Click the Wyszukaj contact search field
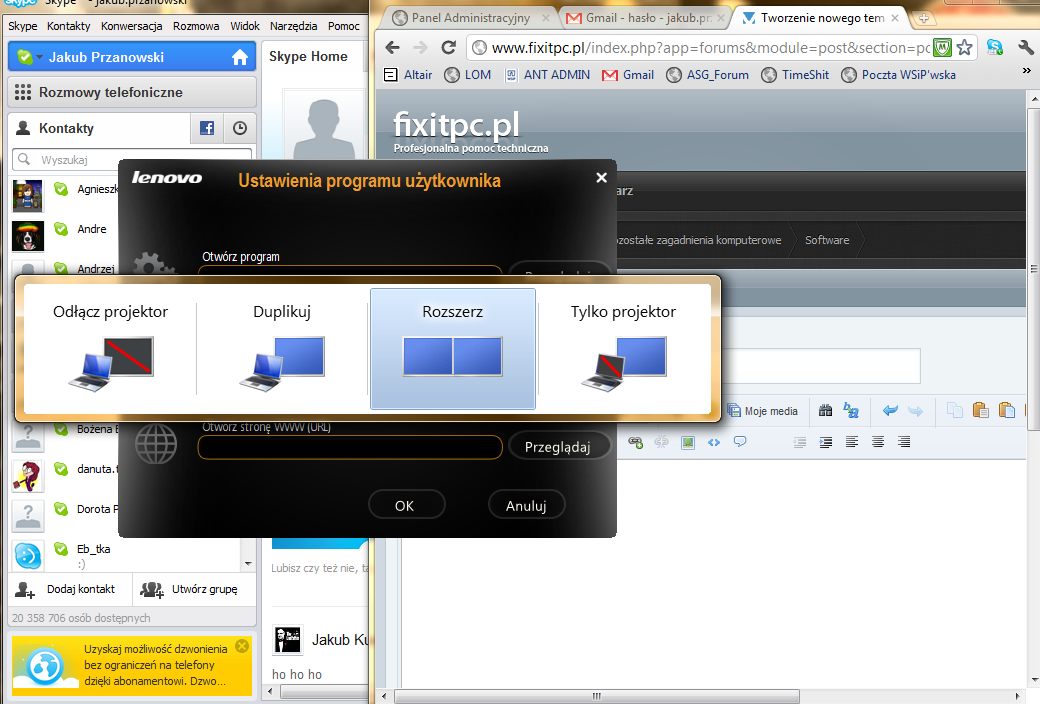The height and width of the screenshot is (704, 1040). [132, 160]
